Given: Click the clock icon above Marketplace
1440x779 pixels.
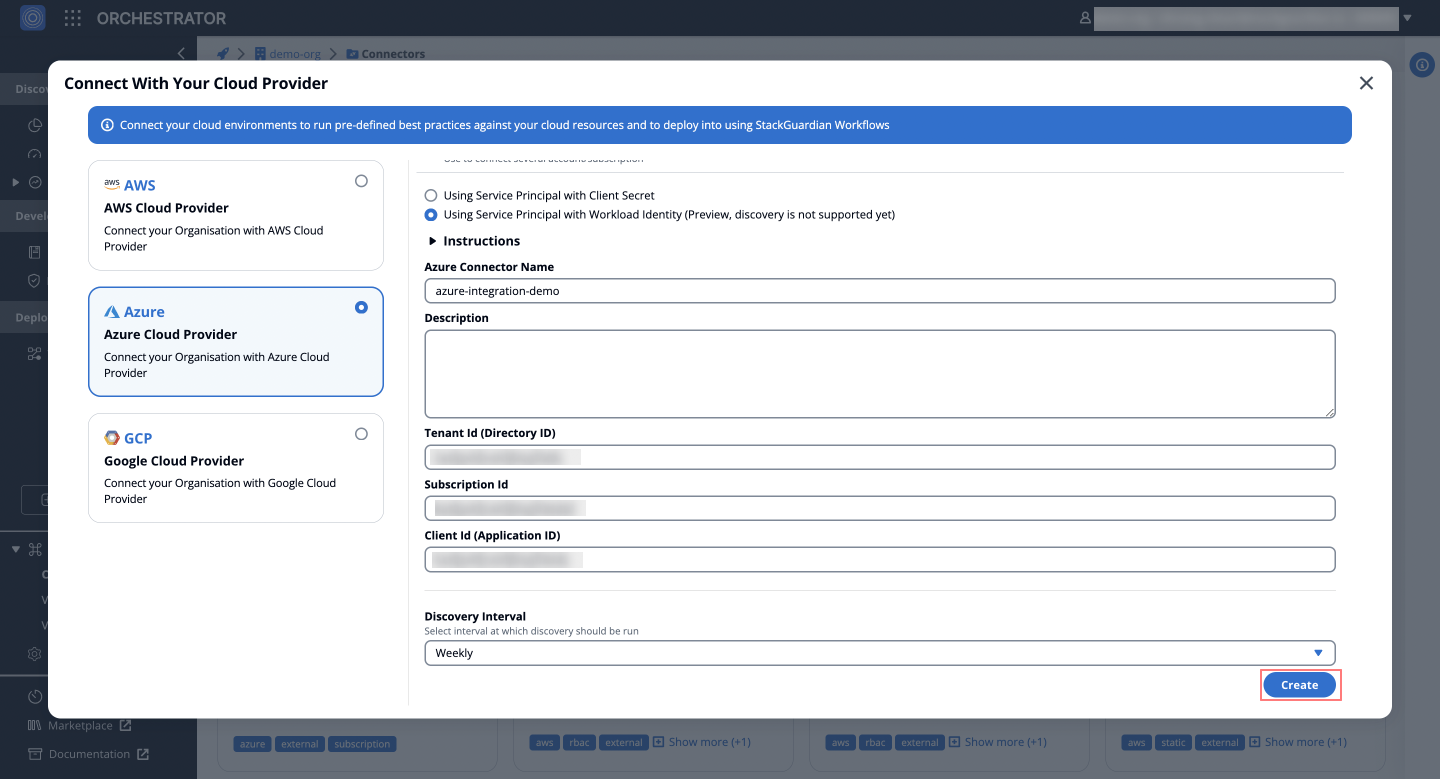Looking at the screenshot, I should [x=35, y=696].
